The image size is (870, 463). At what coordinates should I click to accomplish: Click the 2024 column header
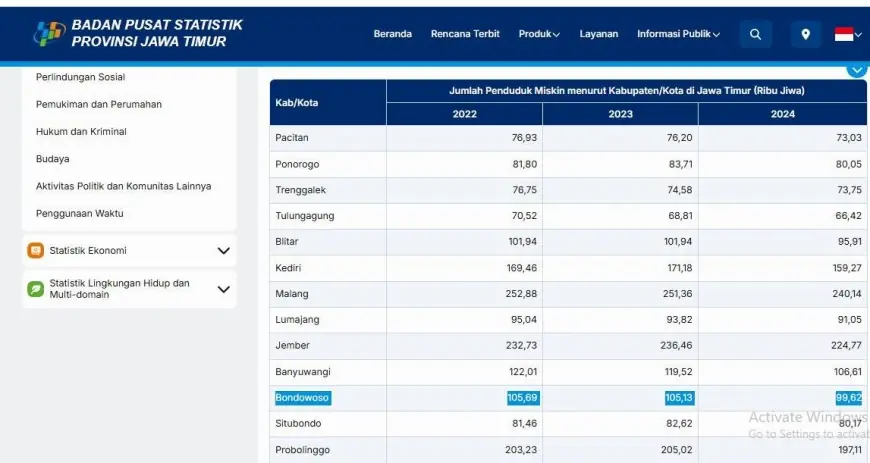coord(782,114)
